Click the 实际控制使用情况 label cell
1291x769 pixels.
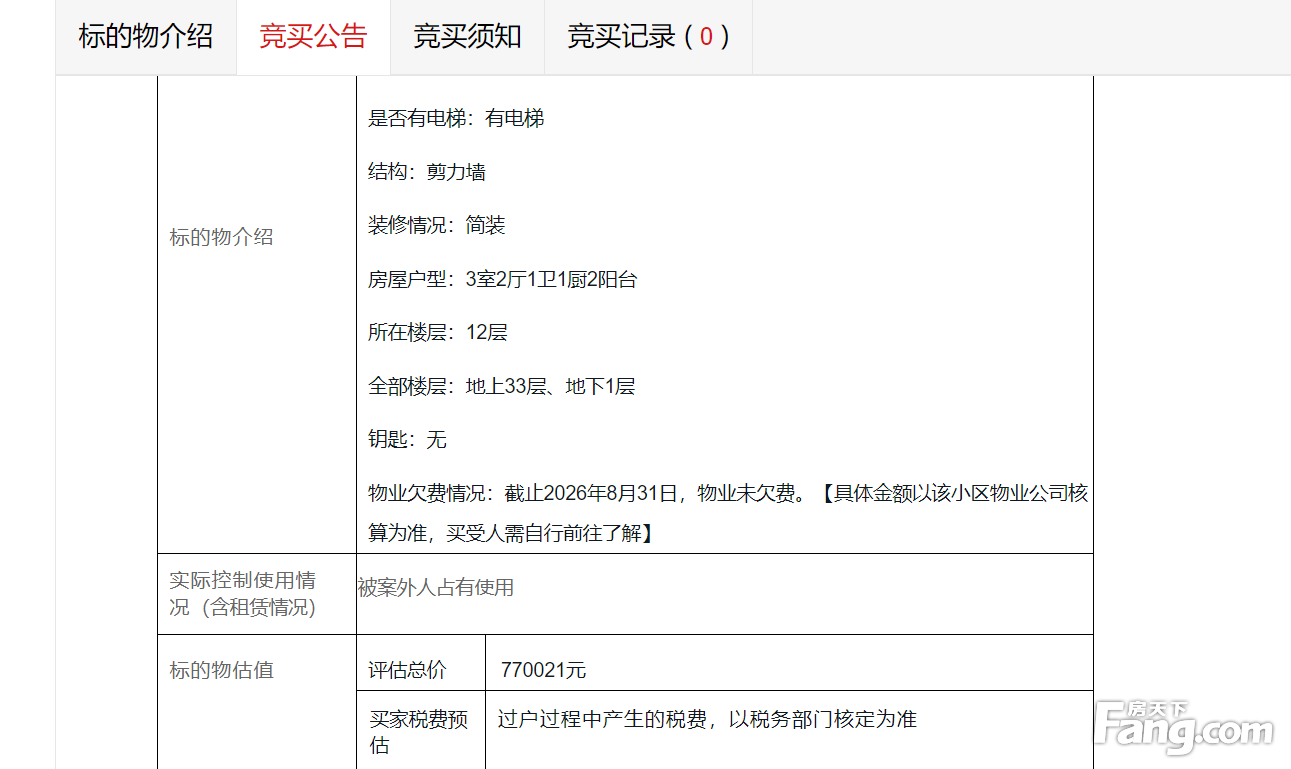click(x=257, y=594)
